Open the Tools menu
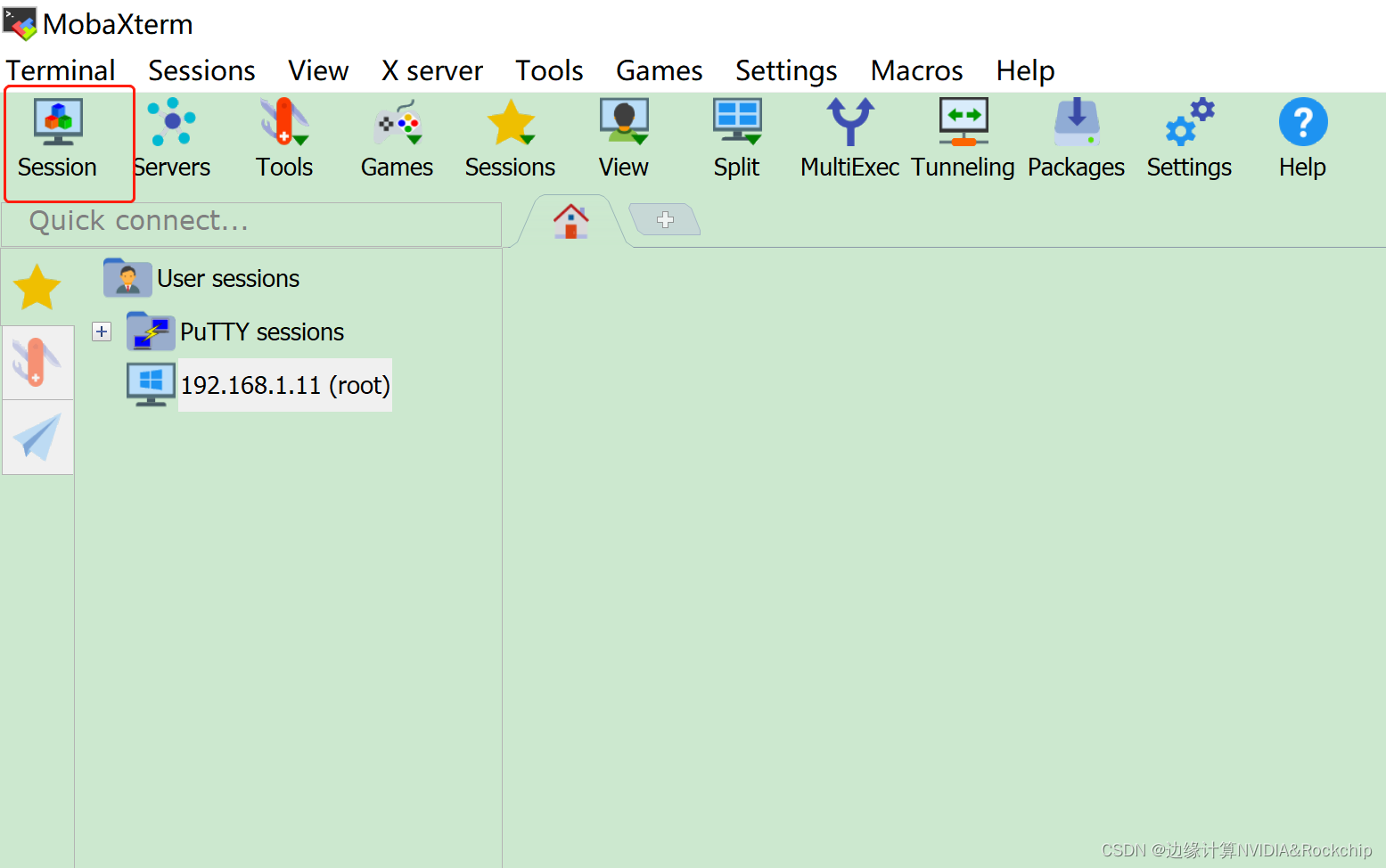Image resolution: width=1386 pixels, height=868 pixels. coord(549,70)
